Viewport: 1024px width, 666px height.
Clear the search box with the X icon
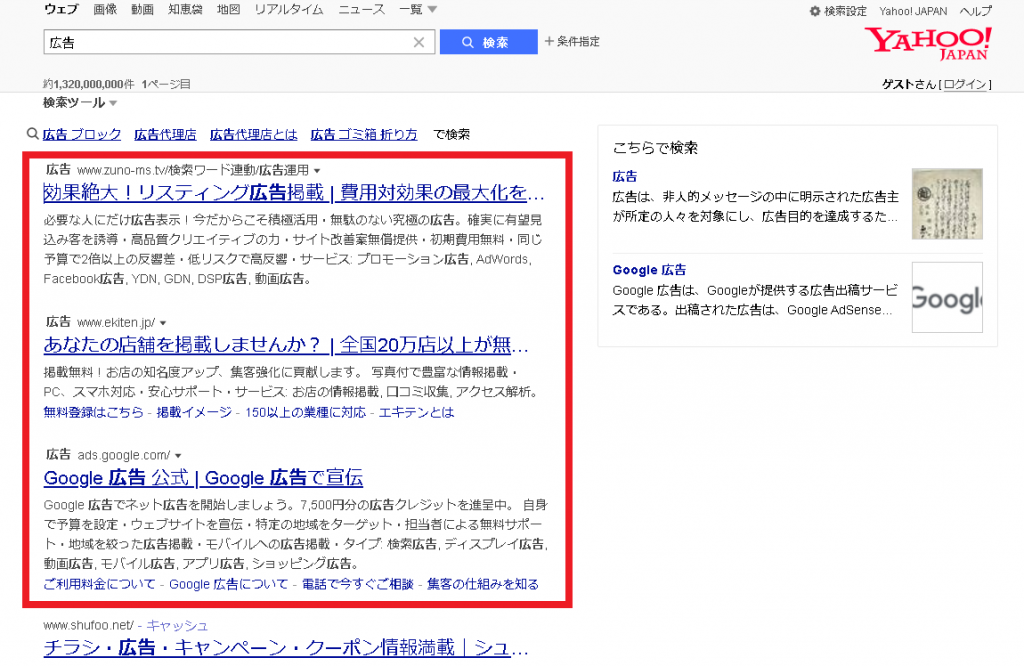pos(419,42)
